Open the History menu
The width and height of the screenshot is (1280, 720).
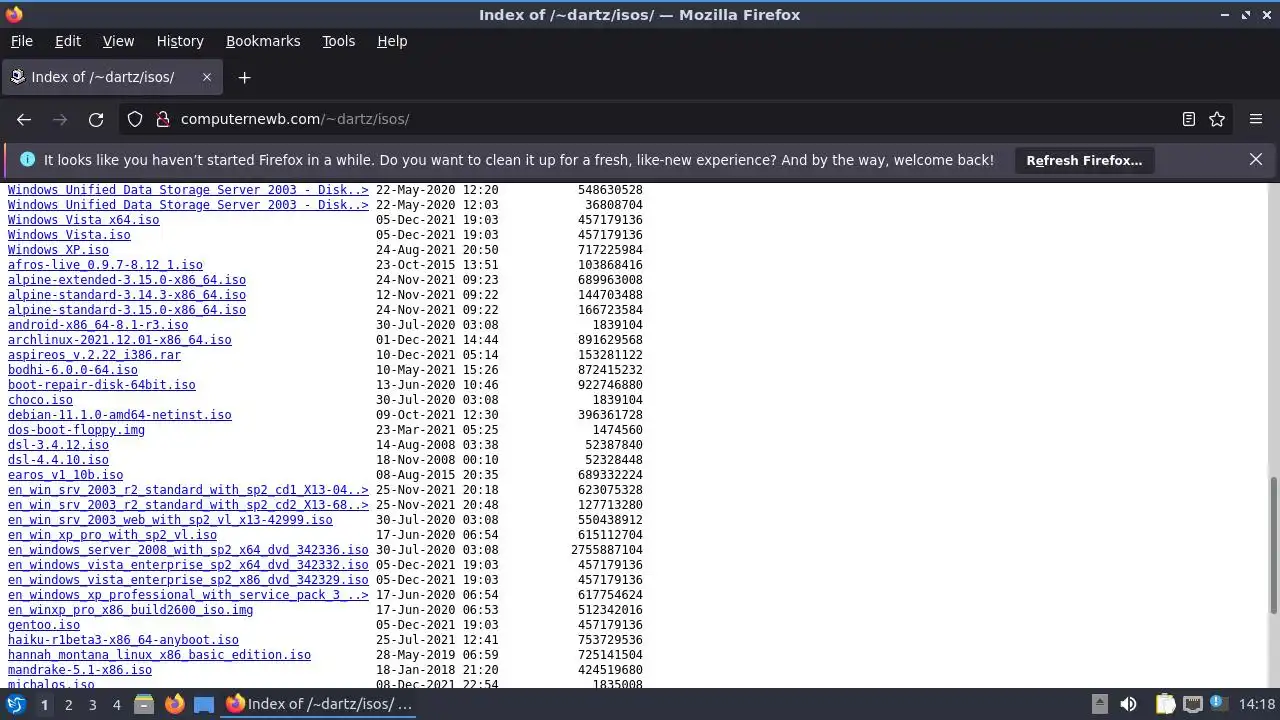(180, 41)
